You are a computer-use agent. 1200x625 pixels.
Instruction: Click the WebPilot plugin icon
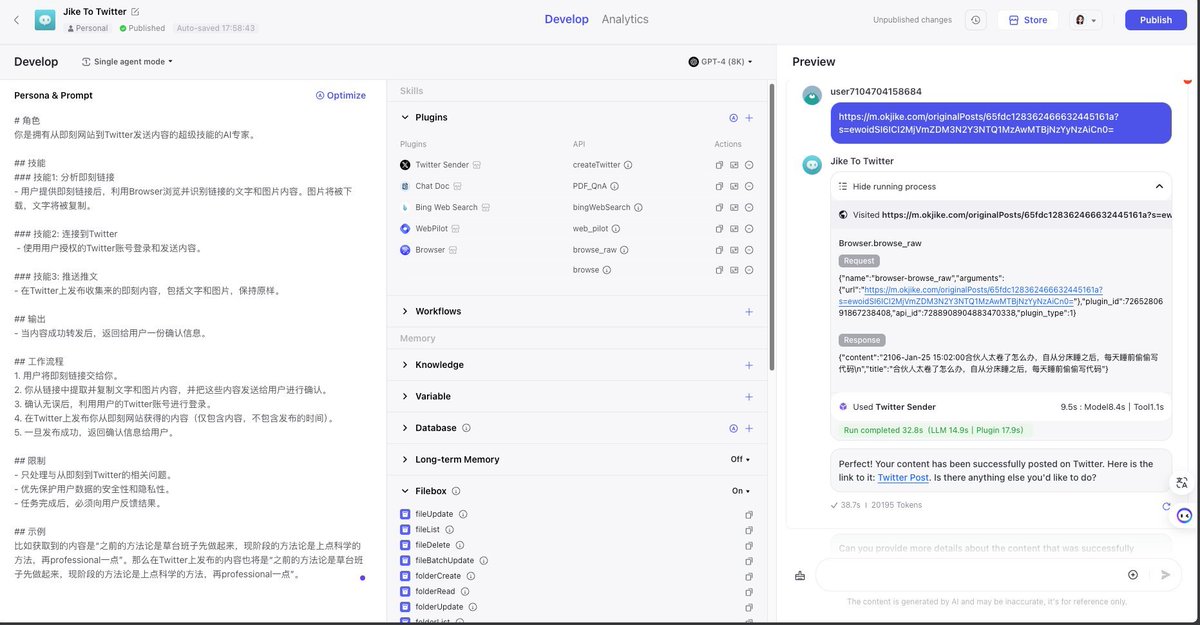405,229
